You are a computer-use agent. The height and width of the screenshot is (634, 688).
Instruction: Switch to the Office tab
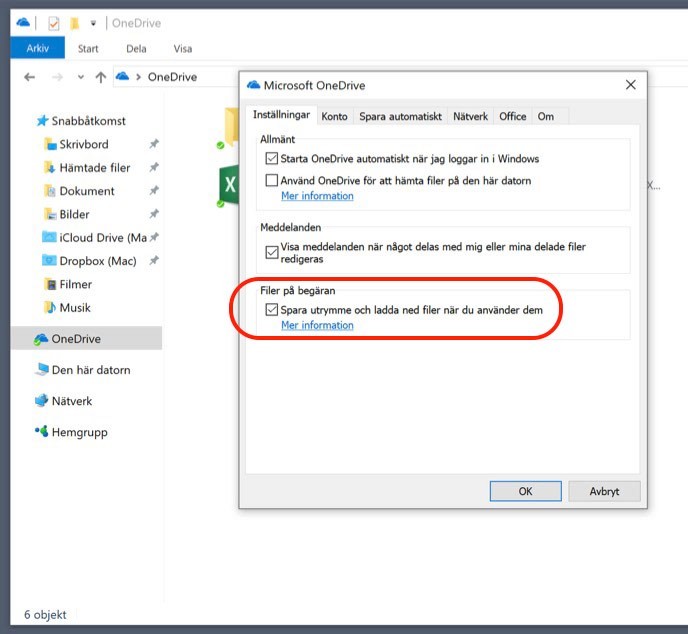[x=512, y=116]
